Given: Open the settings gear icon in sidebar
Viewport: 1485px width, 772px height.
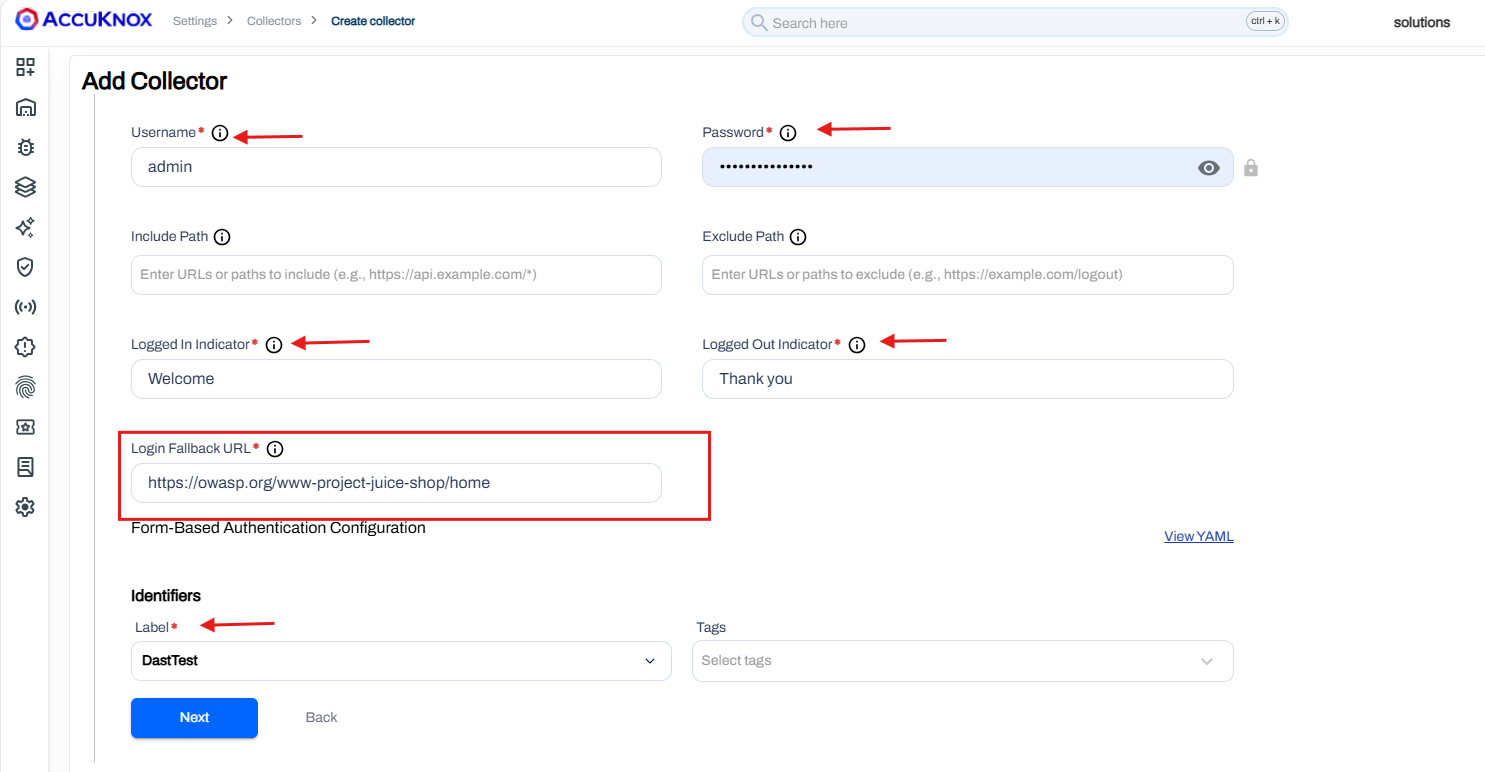Looking at the screenshot, I should click(x=26, y=507).
